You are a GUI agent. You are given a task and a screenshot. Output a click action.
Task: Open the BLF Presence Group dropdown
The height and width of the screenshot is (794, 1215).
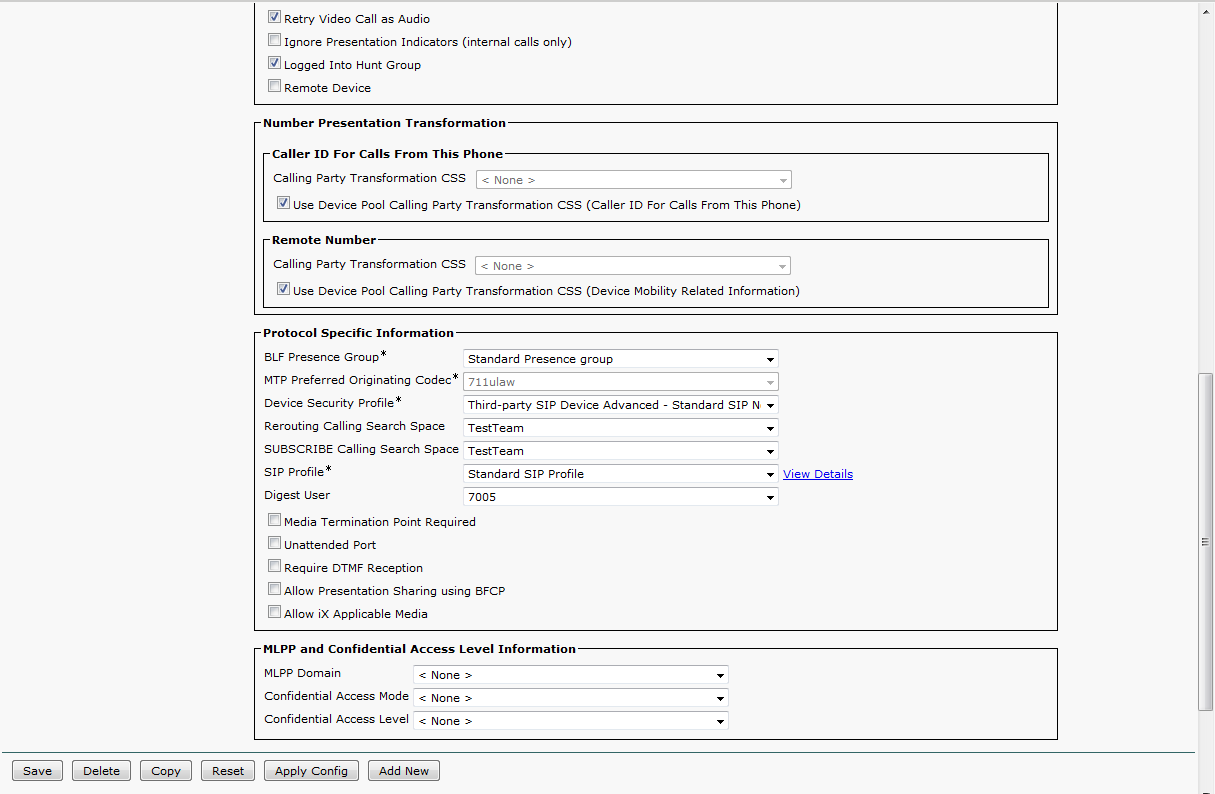[620, 359]
